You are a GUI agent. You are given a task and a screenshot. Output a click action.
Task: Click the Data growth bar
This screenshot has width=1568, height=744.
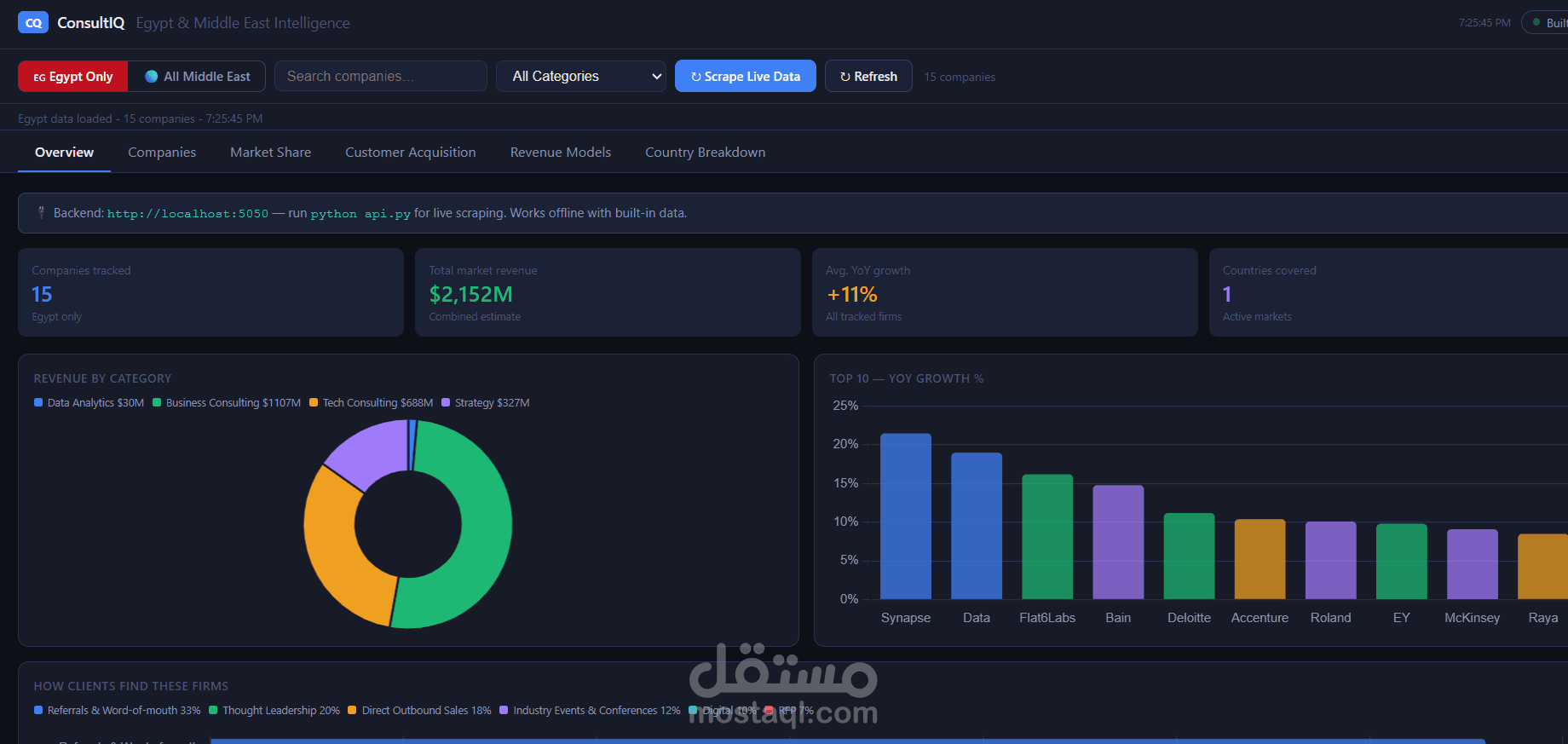977,526
